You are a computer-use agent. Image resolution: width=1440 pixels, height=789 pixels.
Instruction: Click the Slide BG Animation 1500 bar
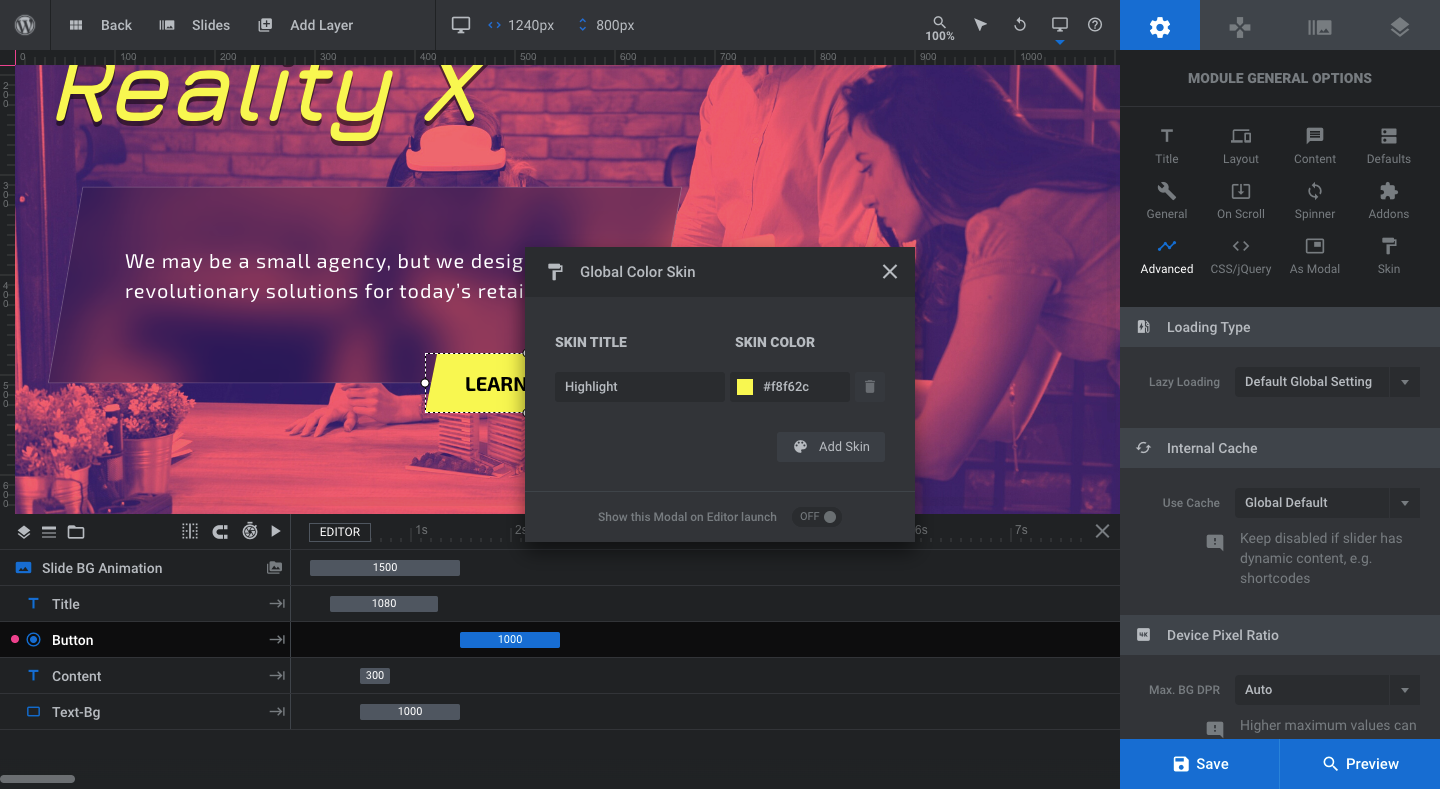(x=385, y=568)
